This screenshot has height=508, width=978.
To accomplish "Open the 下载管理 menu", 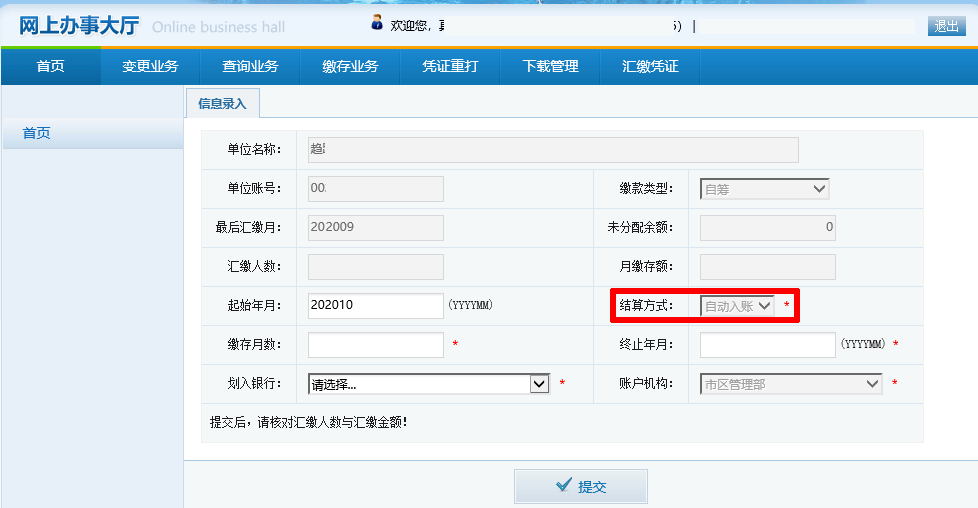I will (x=550, y=66).
